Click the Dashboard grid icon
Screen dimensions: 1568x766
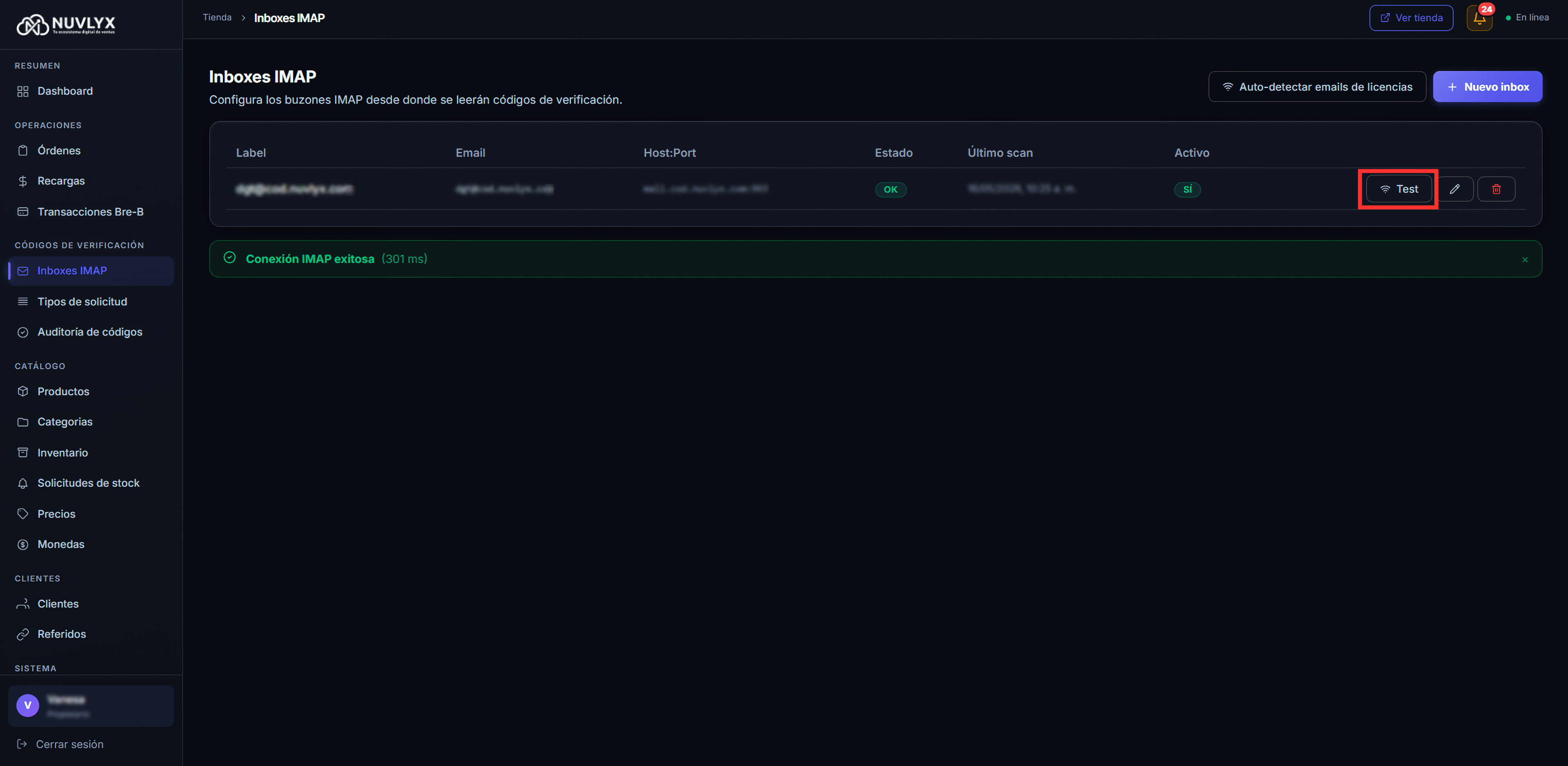click(22, 91)
